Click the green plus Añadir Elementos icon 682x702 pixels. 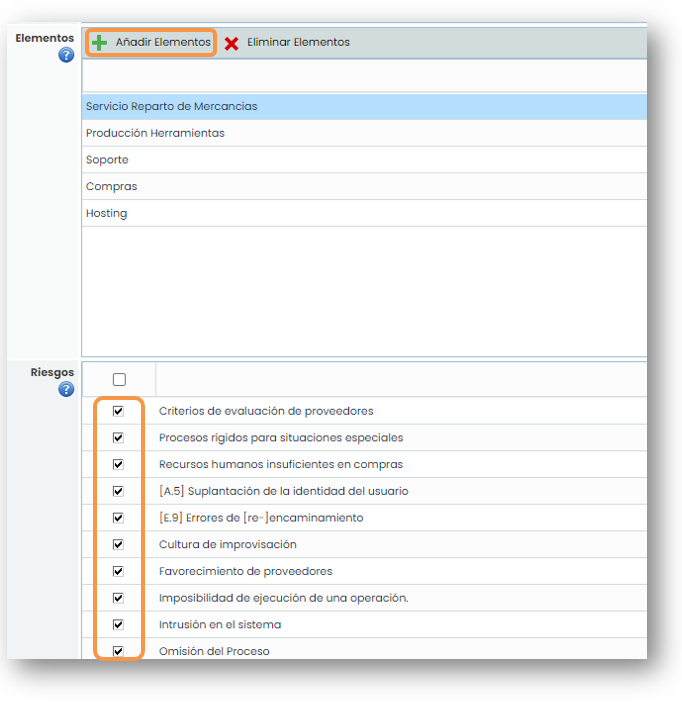tap(99, 43)
